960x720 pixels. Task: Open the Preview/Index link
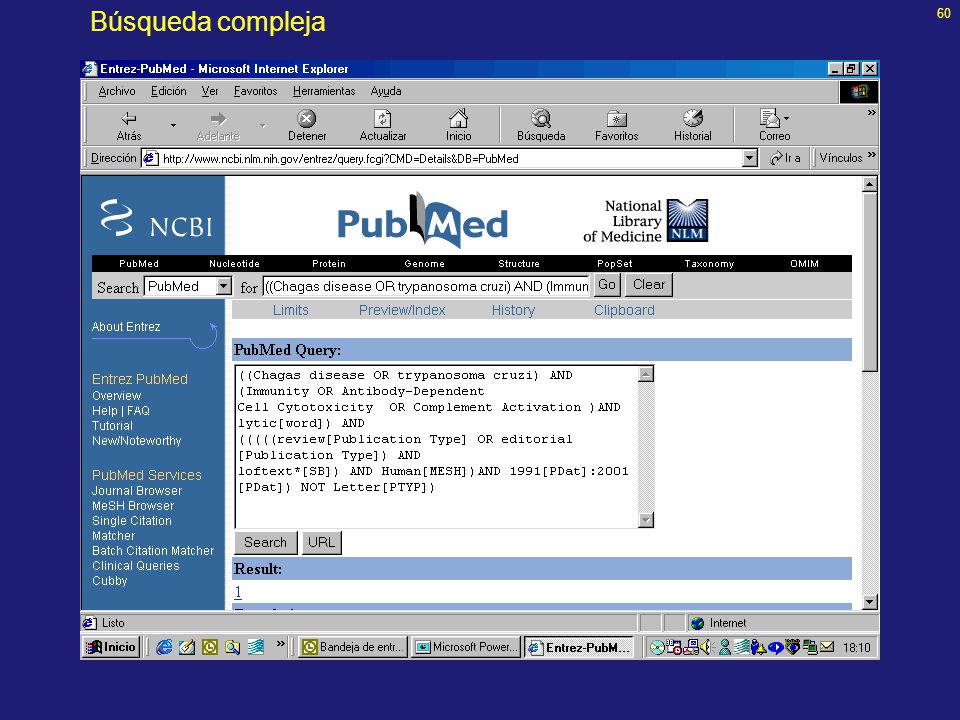click(x=402, y=310)
